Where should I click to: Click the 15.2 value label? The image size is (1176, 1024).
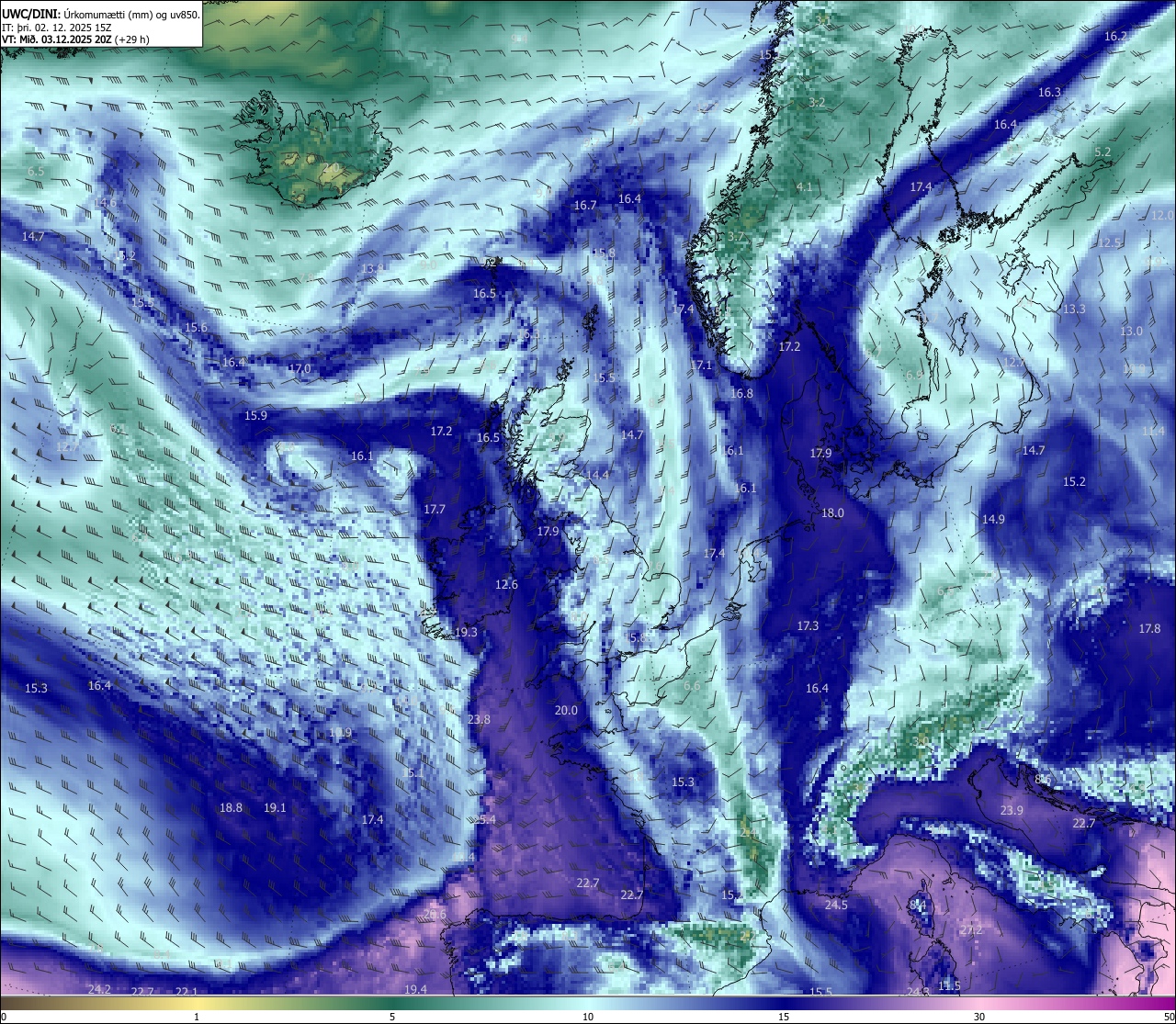1074,482
